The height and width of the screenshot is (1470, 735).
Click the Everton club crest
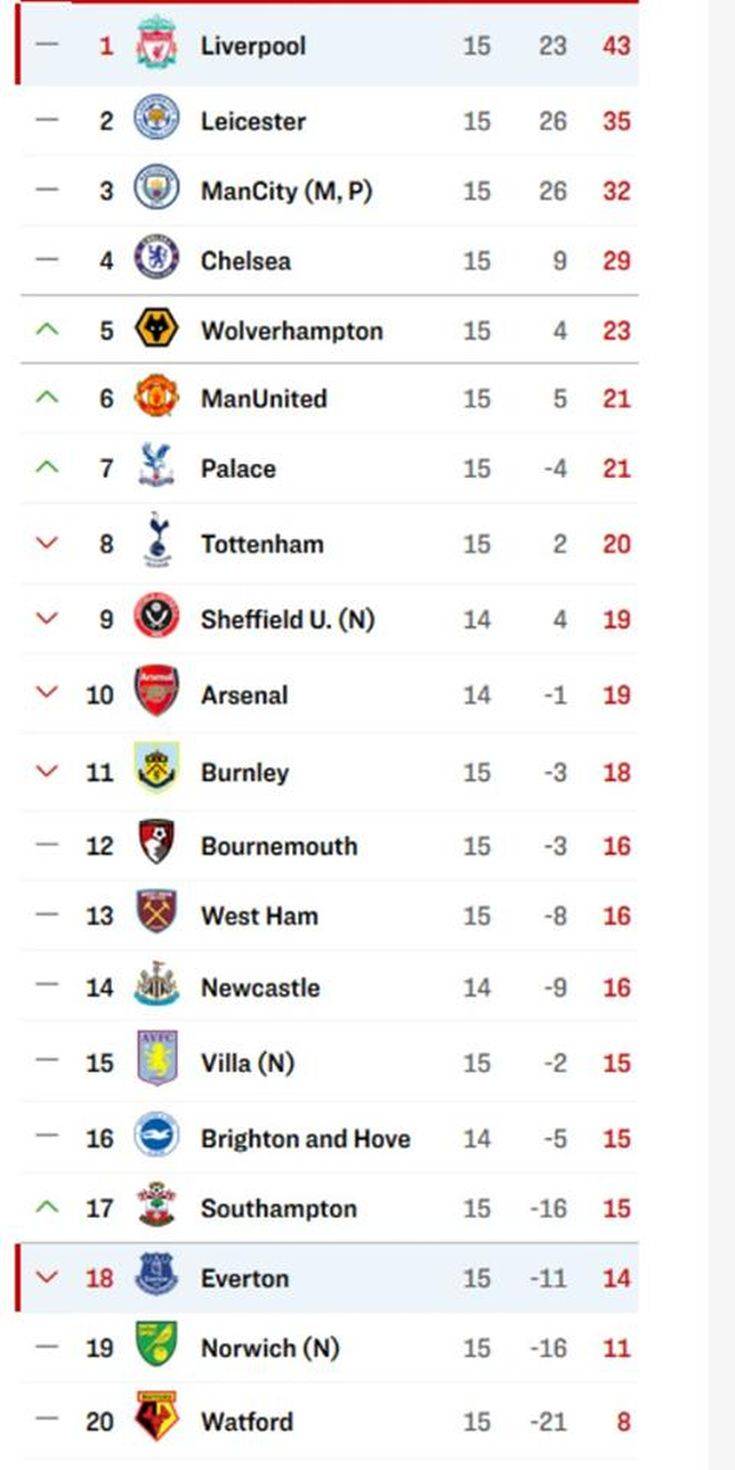157,1275
